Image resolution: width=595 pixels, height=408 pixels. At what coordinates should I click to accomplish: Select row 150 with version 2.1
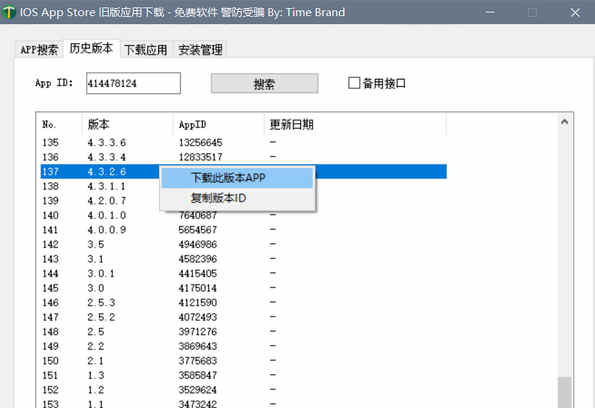[x=243, y=361]
